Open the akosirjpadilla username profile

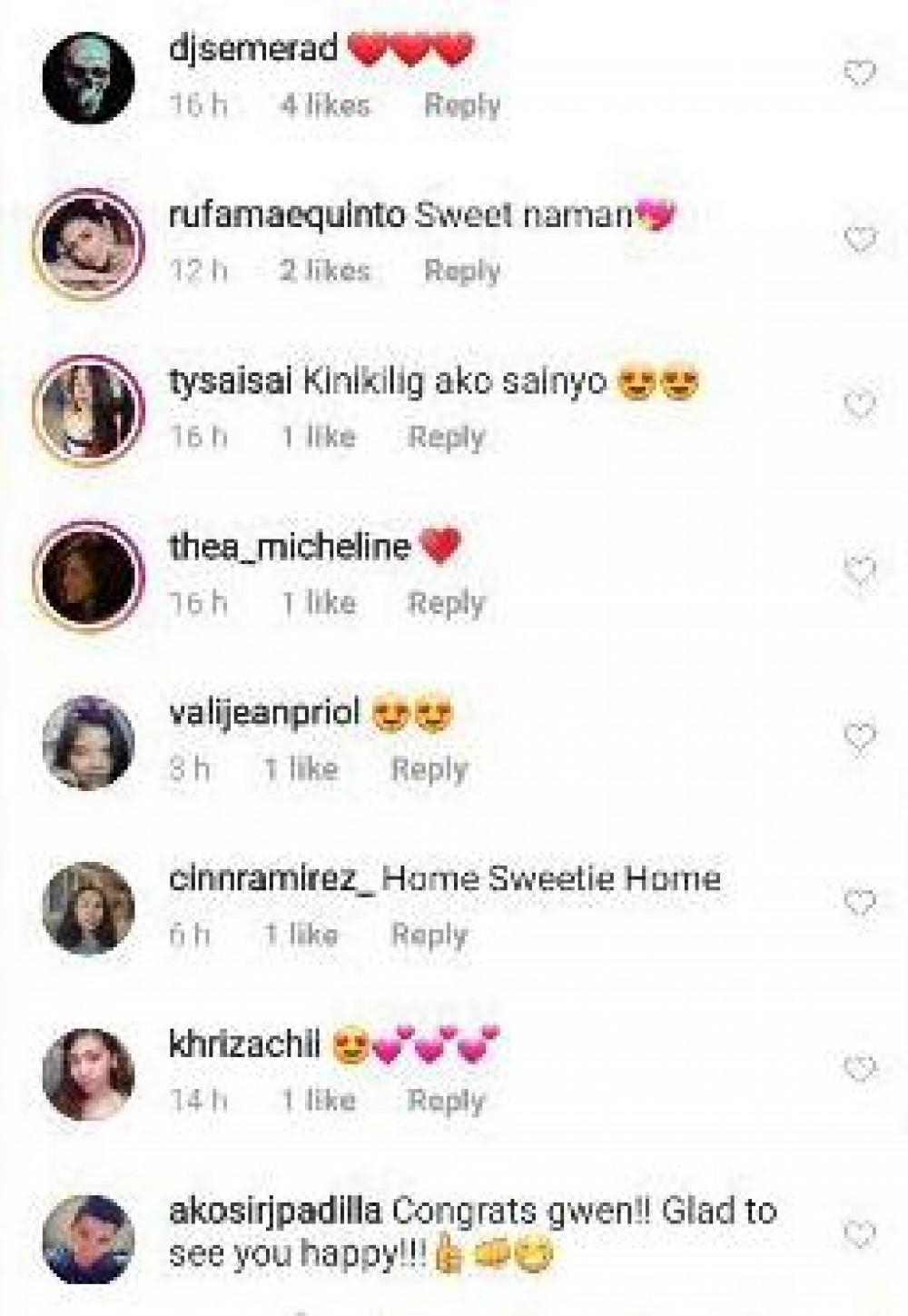pos(277,1212)
